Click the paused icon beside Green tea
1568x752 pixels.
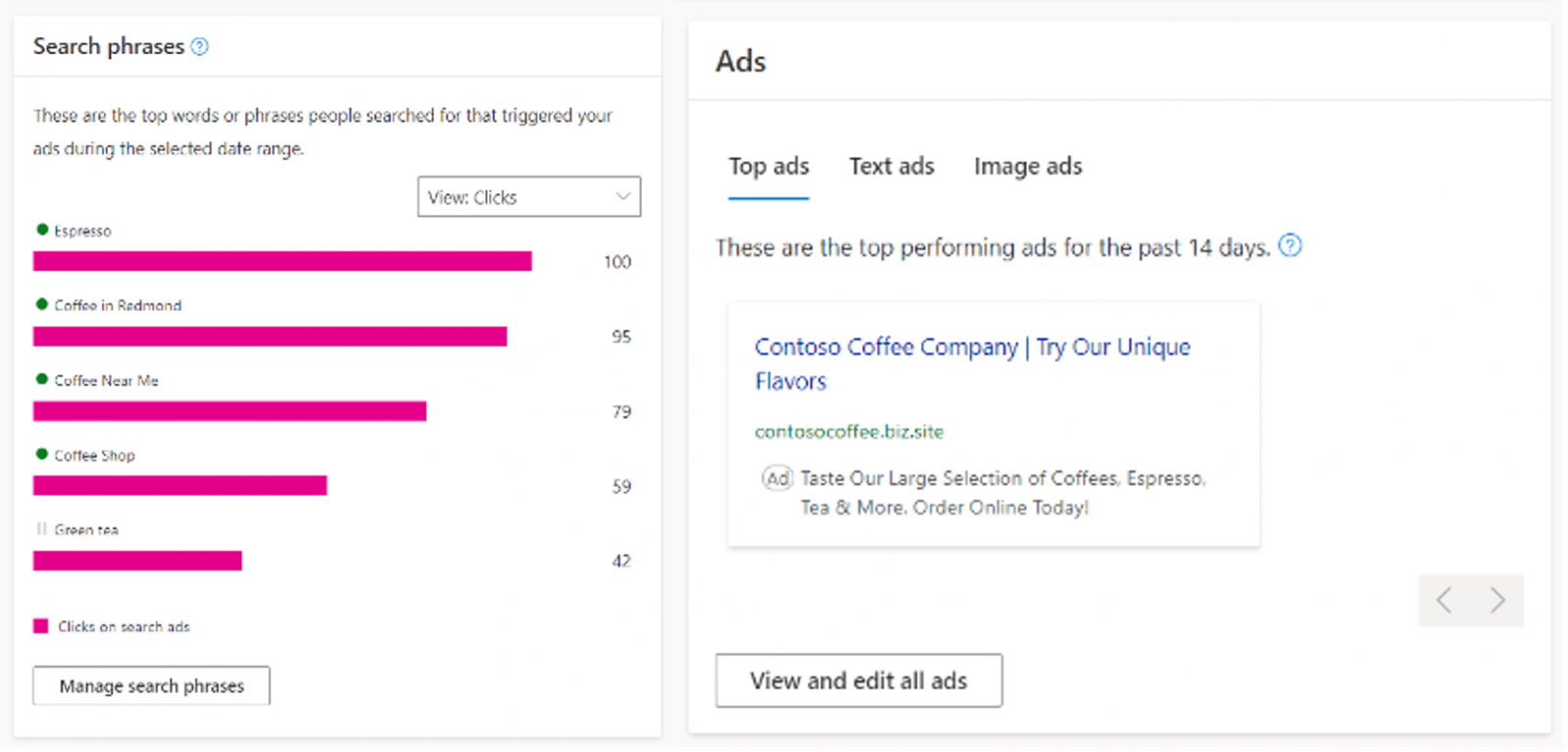42,528
